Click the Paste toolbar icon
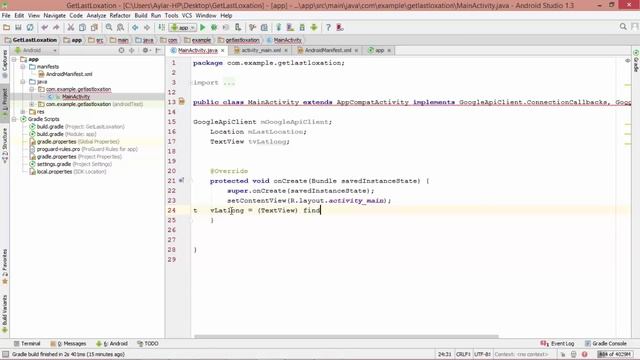640x360 pixels. [94, 27]
